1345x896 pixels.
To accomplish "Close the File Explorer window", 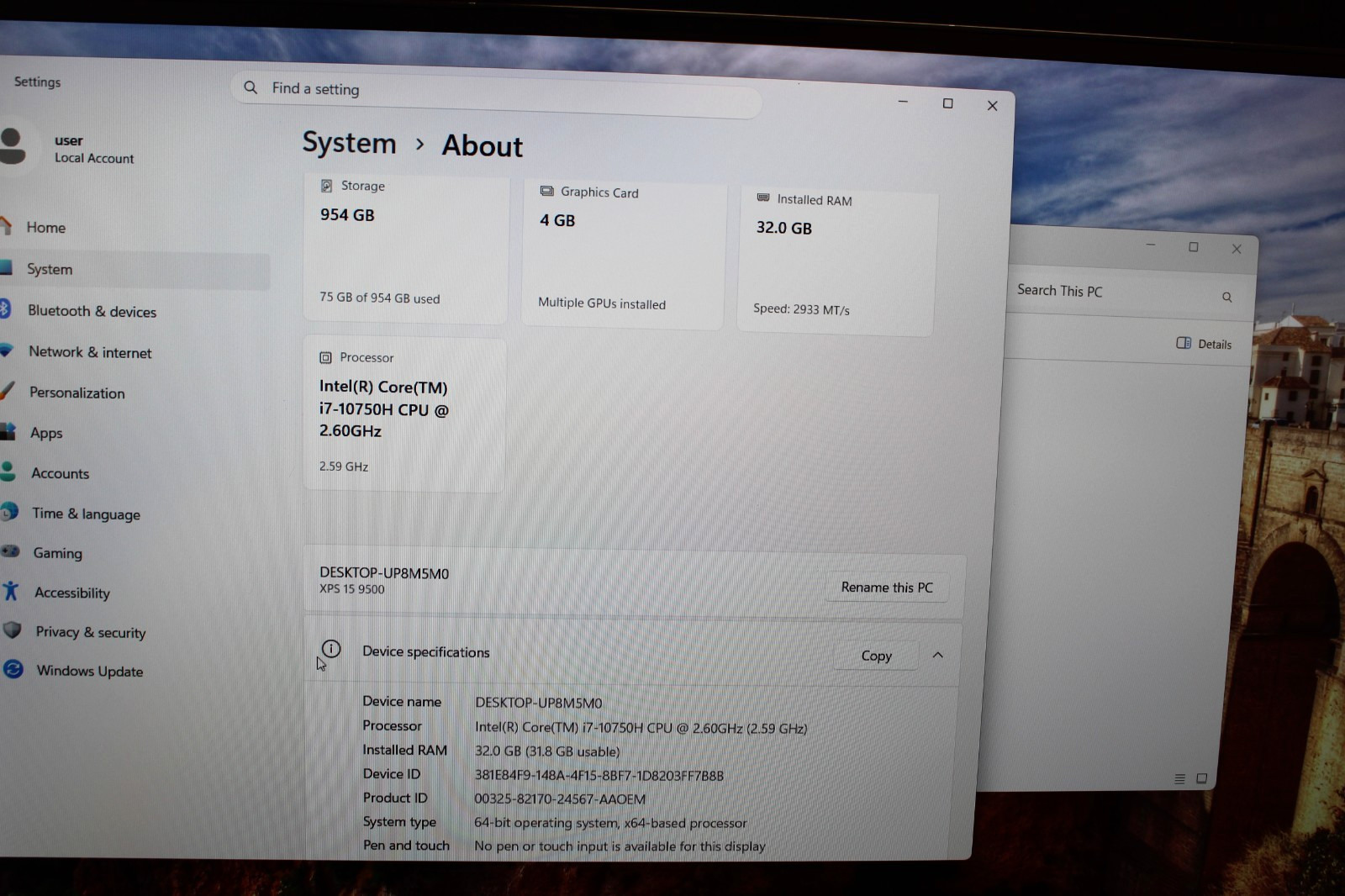I will tap(1236, 249).
